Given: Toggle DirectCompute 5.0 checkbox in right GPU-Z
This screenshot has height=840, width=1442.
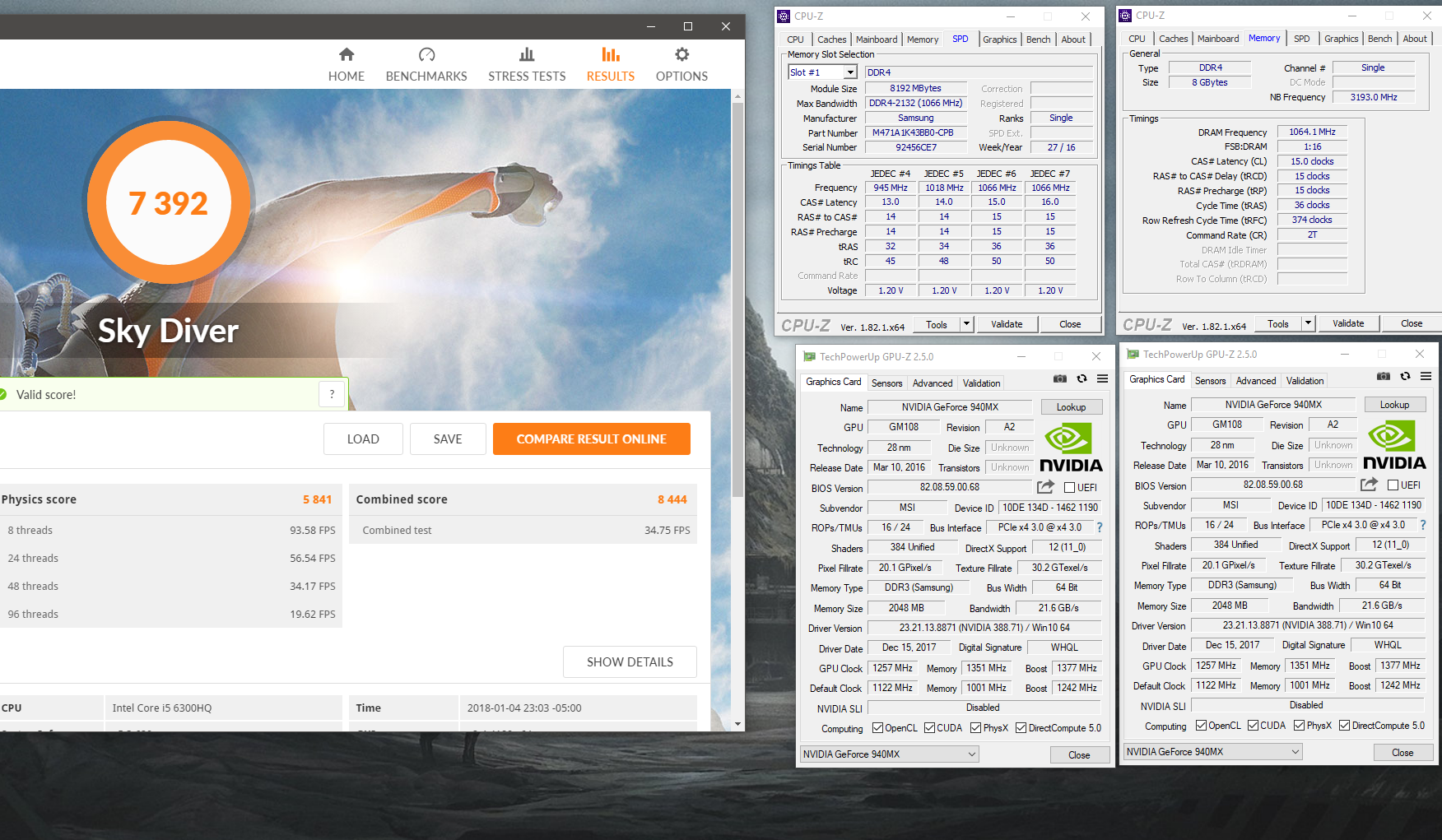Looking at the screenshot, I should (1344, 726).
